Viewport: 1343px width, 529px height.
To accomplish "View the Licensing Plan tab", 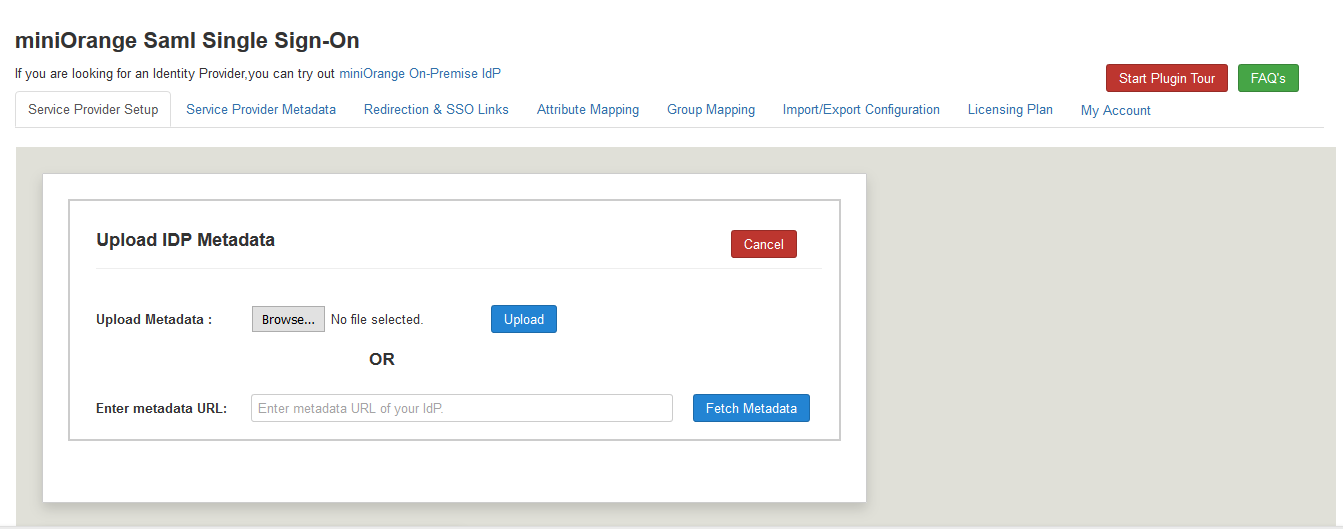I will (x=1010, y=110).
